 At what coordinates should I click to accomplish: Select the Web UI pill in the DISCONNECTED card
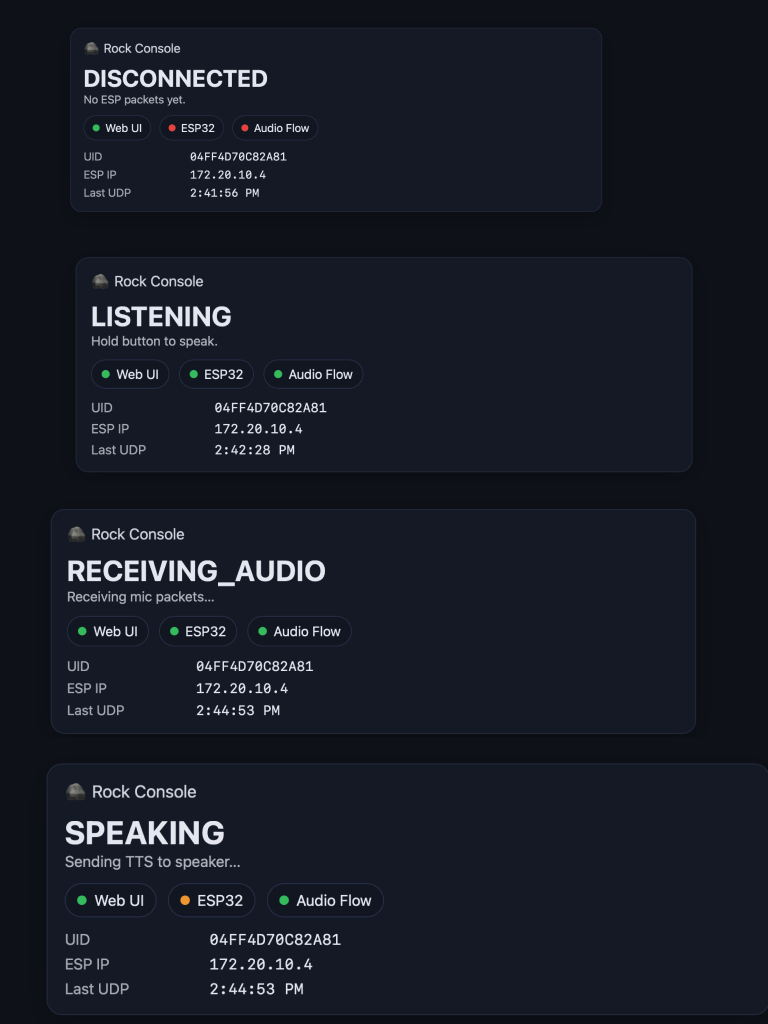116,128
